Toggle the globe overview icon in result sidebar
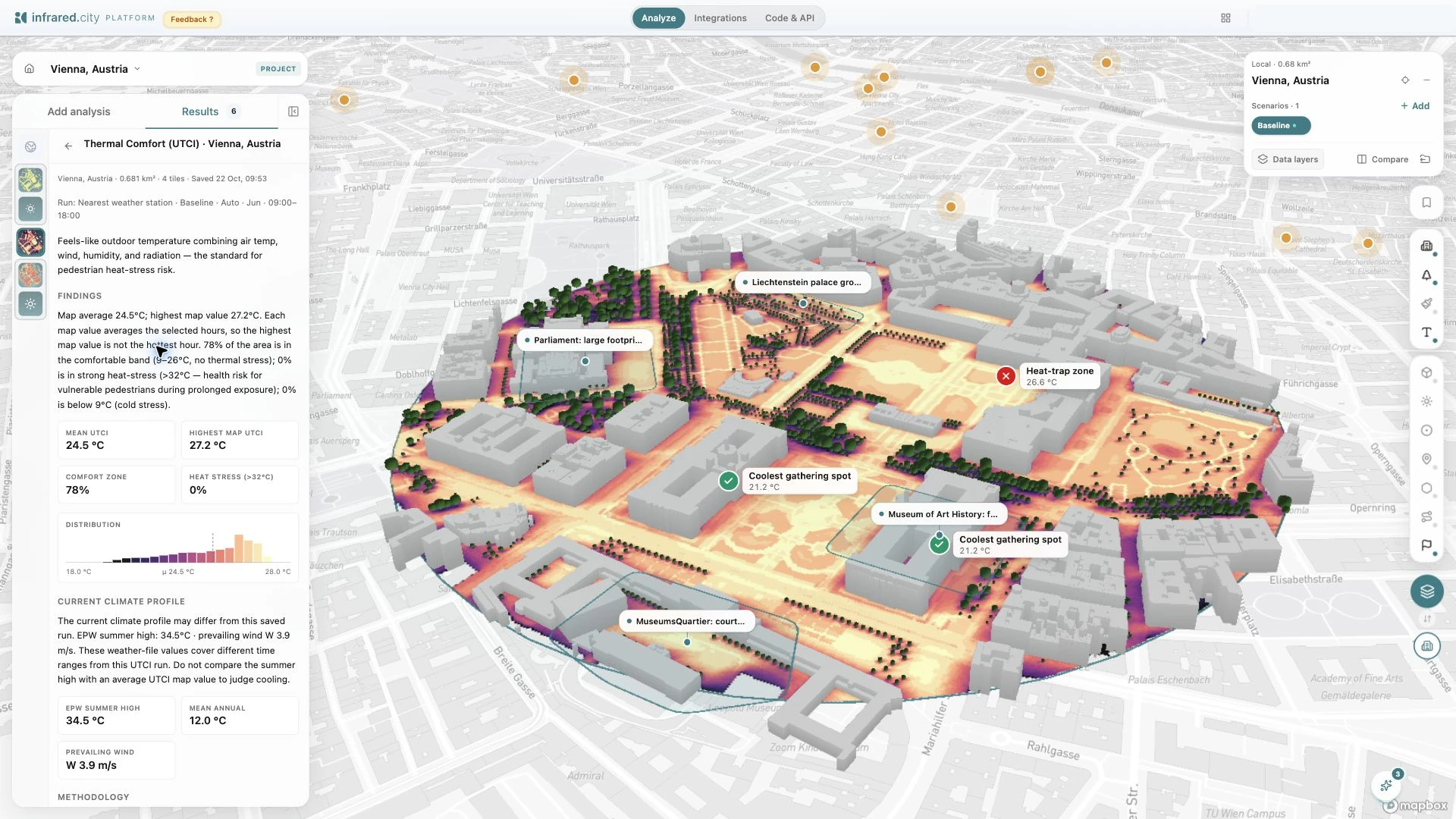The image size is (1456, 819). [30, 147]
